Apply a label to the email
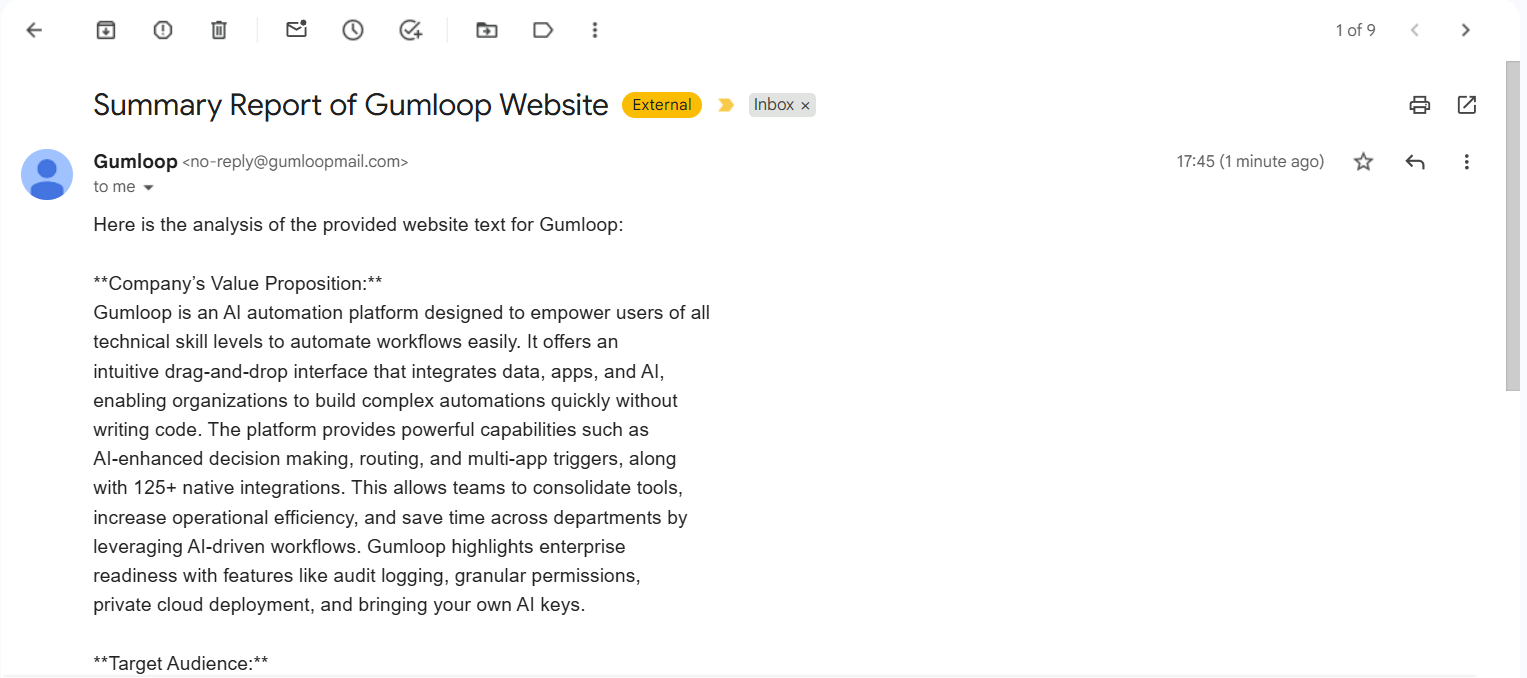This screenshot has width=1527, height=678. (x=542, y=30)
